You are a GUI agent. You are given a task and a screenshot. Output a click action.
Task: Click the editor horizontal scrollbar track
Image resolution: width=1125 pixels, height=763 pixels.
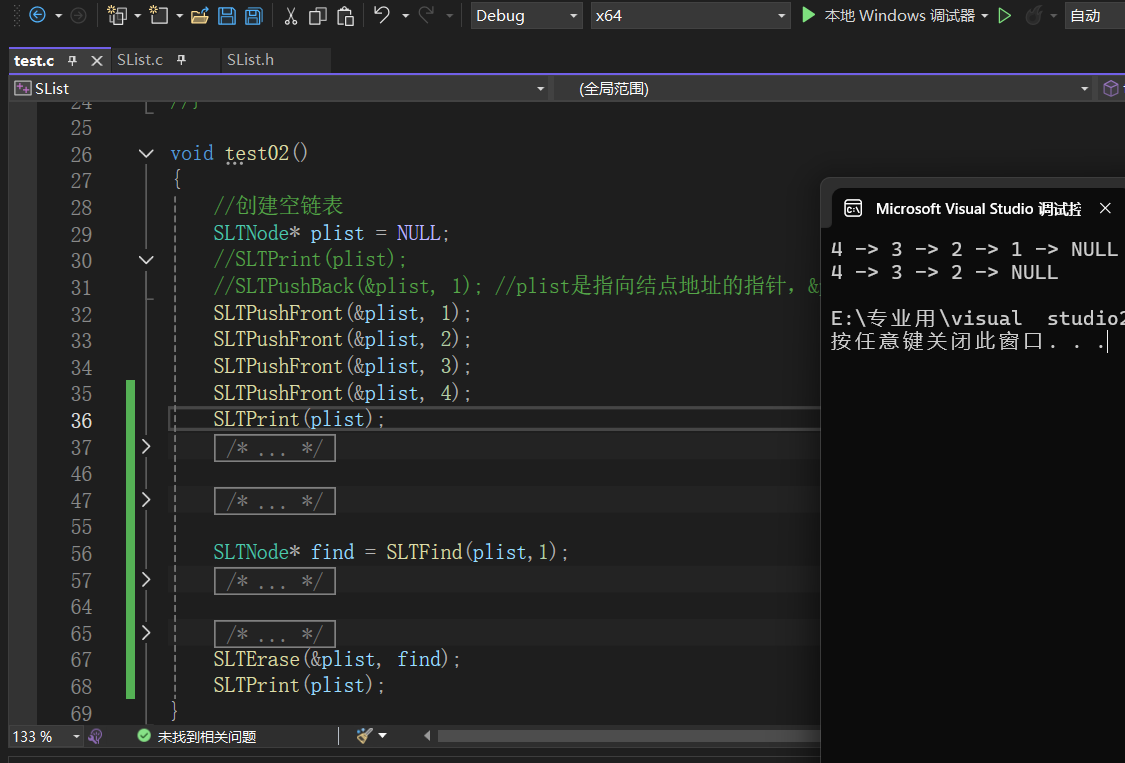629,736
